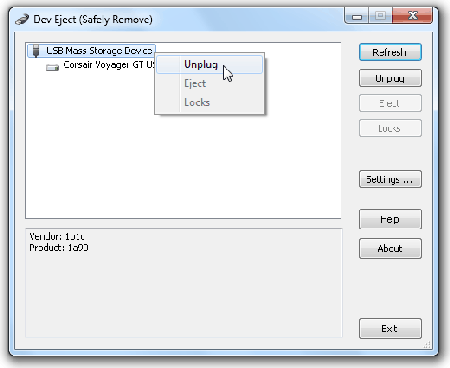Click the USB plug icon beside Mass Storage Device
Image resolution: width=450 pixels, height=368 pixels.
36,51
